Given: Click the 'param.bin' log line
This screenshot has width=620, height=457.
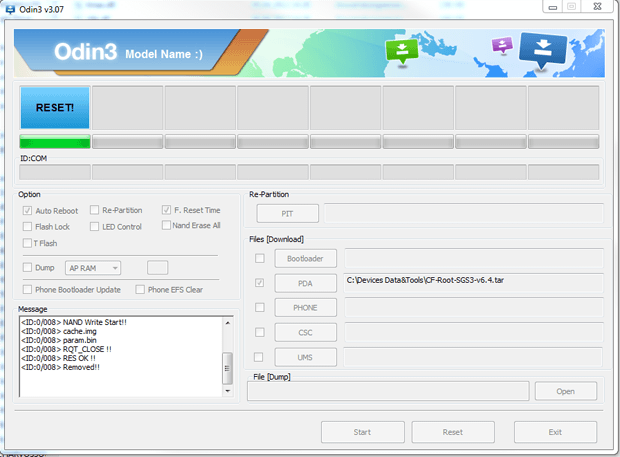Looking at the screenshot, I should click(59, 340).
